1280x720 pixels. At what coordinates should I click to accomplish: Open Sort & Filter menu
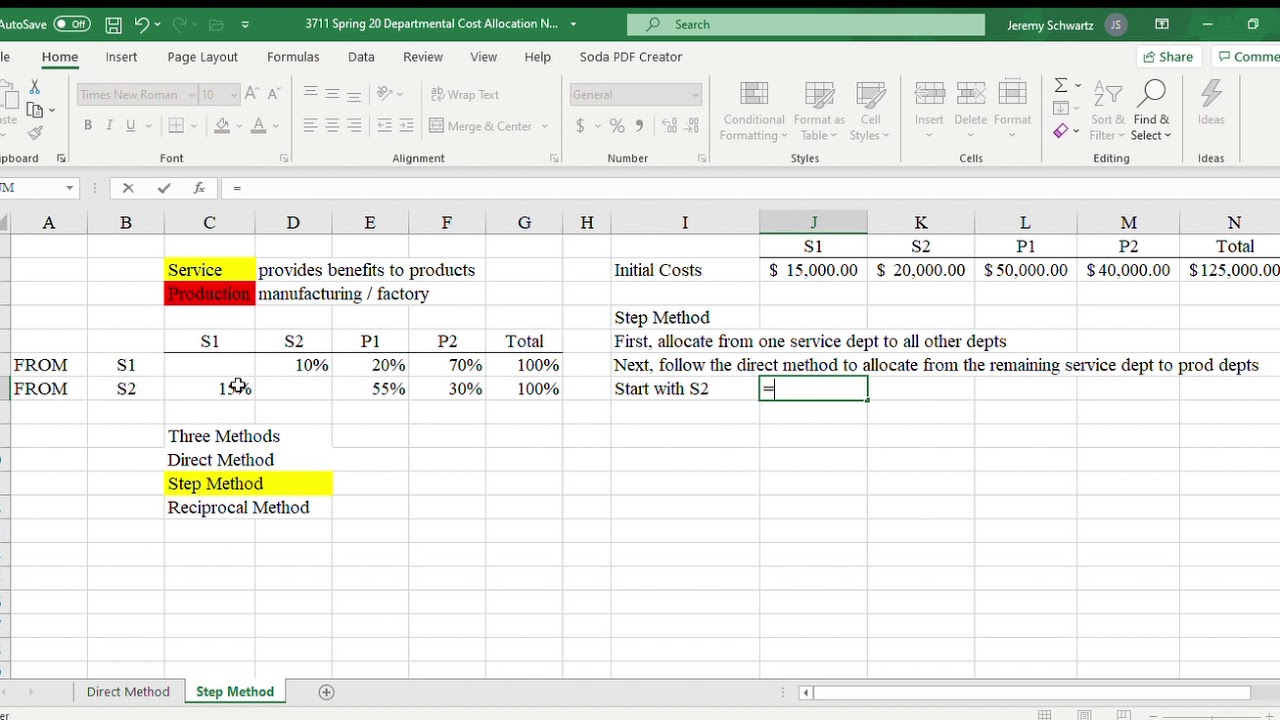1107,112
